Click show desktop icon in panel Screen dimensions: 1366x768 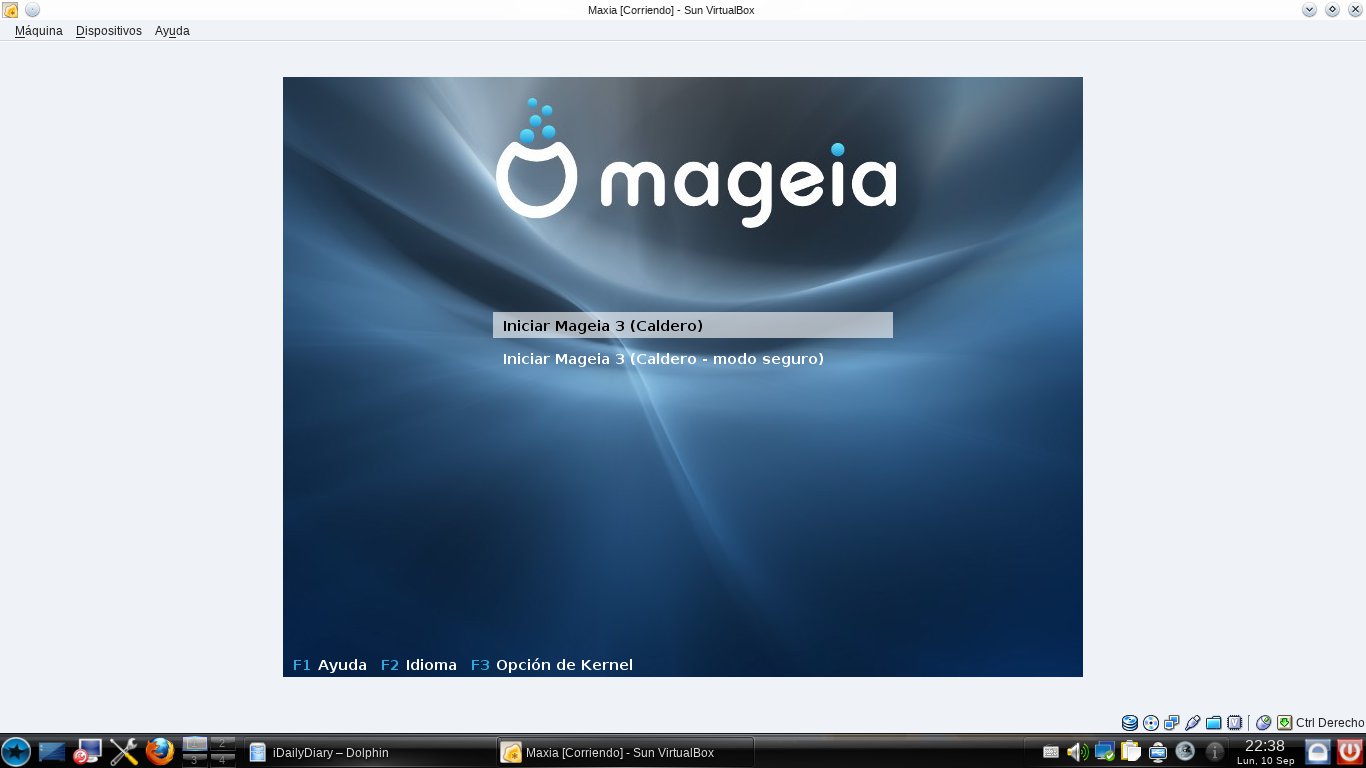pyautogui.click(x=52, y=752)
